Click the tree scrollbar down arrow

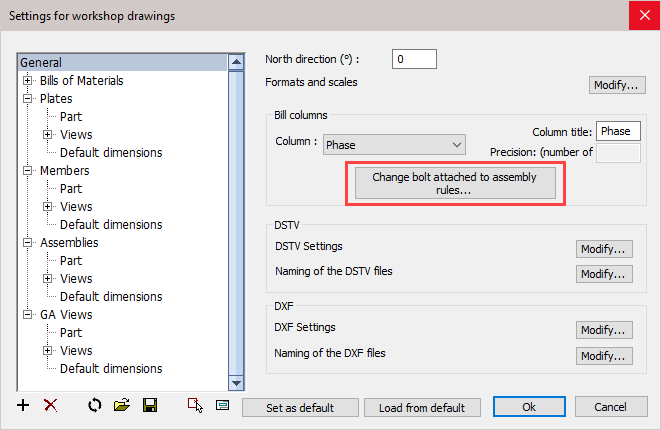point(237,383)
